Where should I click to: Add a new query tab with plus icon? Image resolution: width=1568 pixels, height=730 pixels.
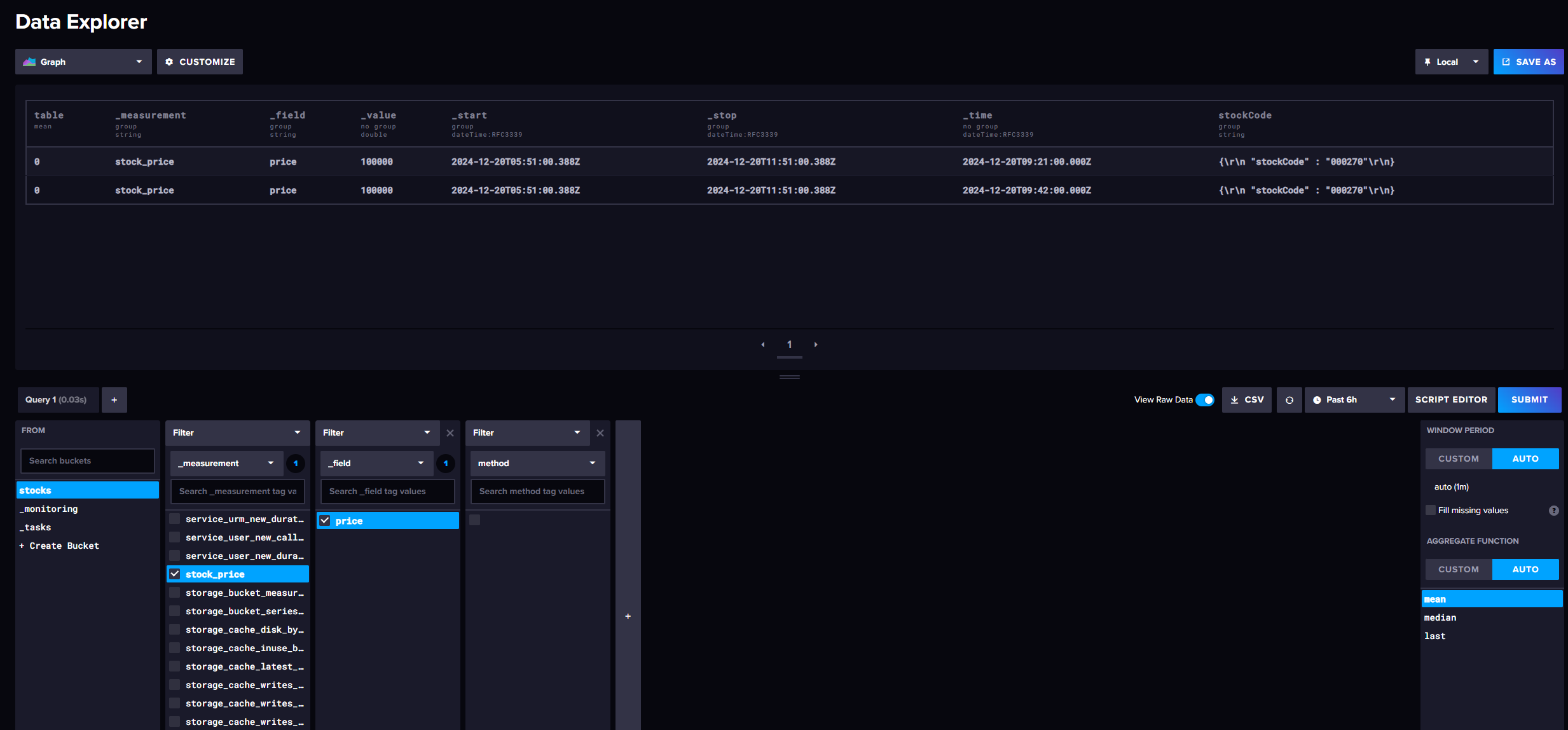pos(114,400)
